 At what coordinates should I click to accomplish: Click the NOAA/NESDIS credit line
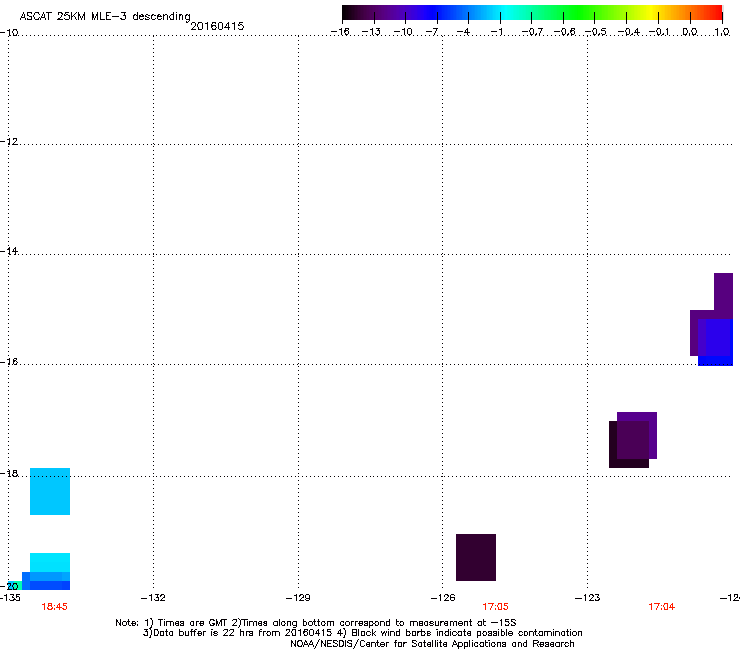tap(432, 644)
